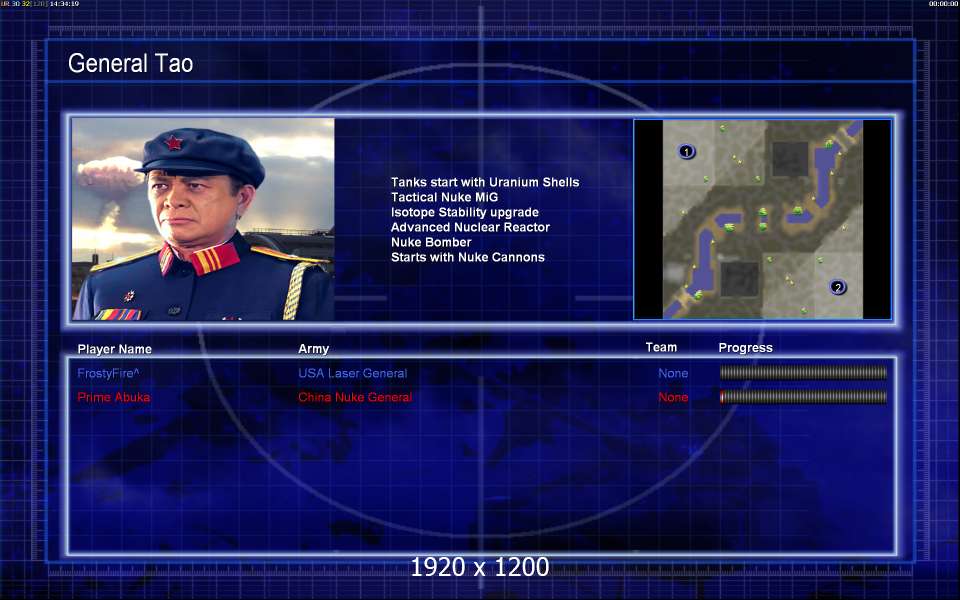Click the "China Nuke General" army entry
Screen dimensions: 960x600
pyautogui.click(x=355, y=397)
